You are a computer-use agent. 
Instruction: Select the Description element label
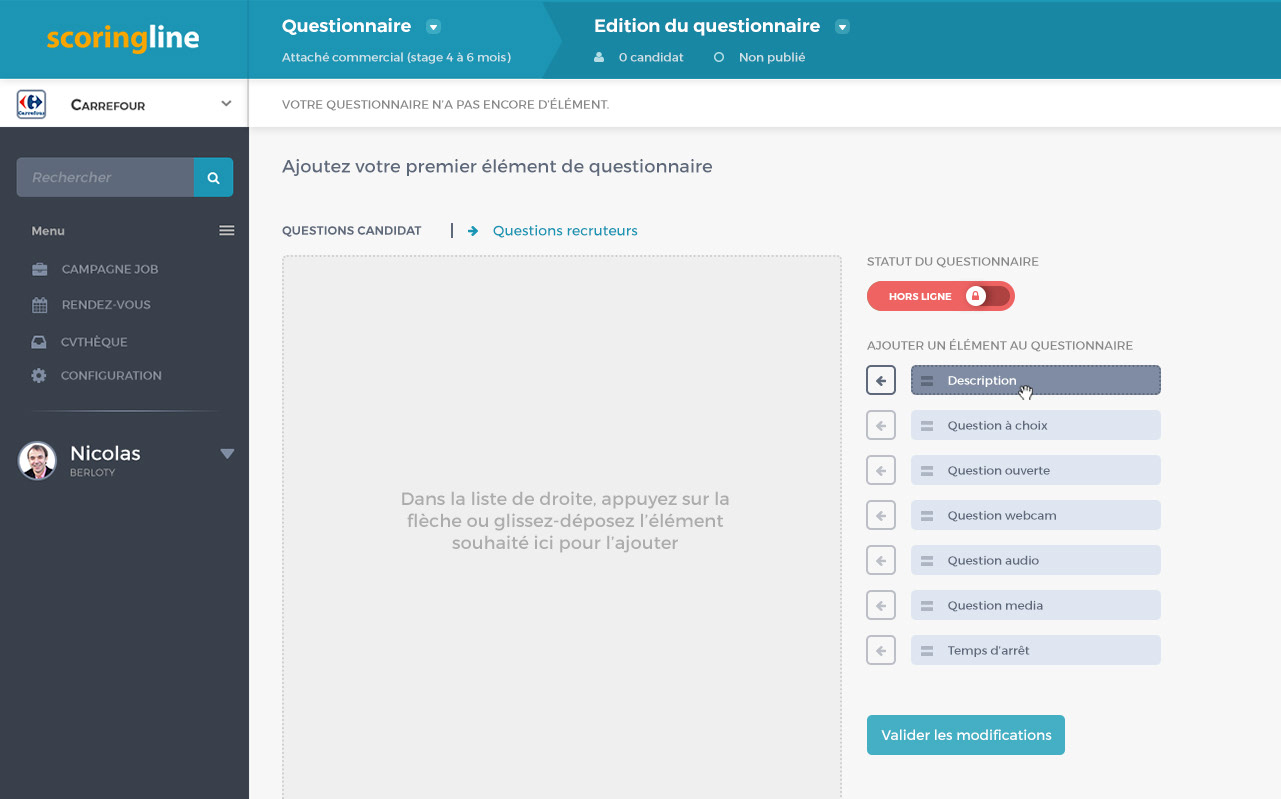982,381
